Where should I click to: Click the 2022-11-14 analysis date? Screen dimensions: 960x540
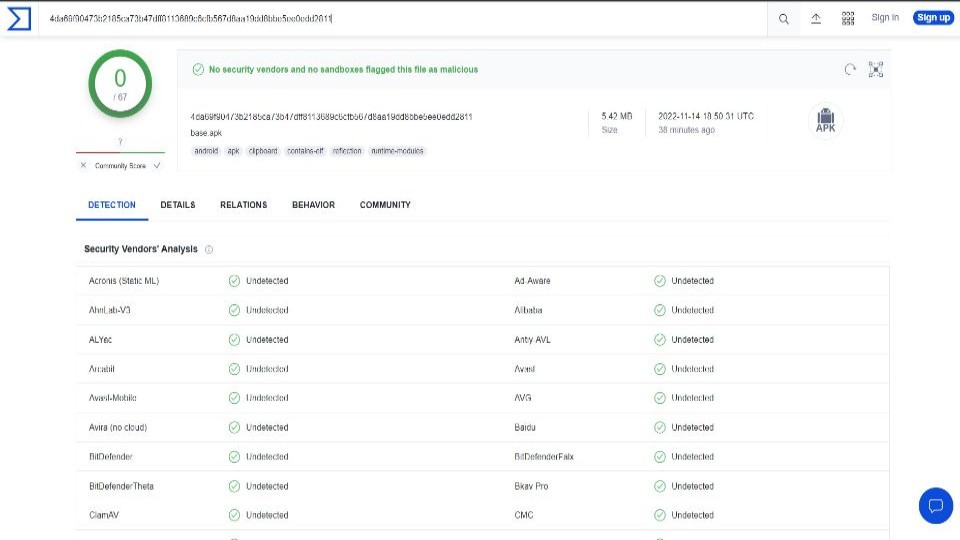pyautogui.click(x=706, y=116)
